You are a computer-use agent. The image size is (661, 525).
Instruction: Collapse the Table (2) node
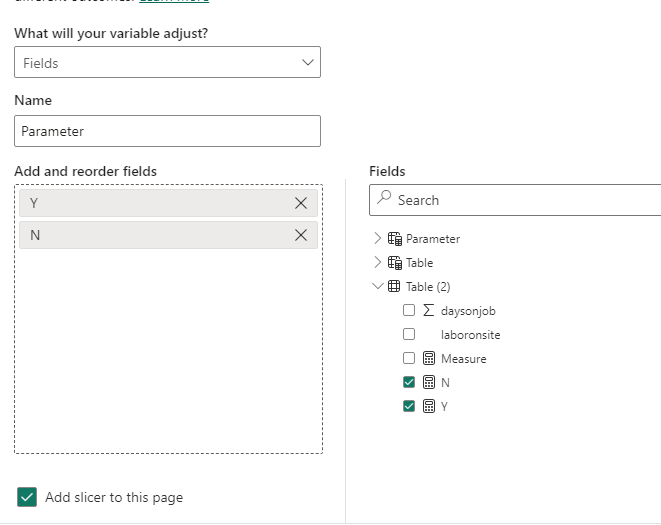click(378, 286)
